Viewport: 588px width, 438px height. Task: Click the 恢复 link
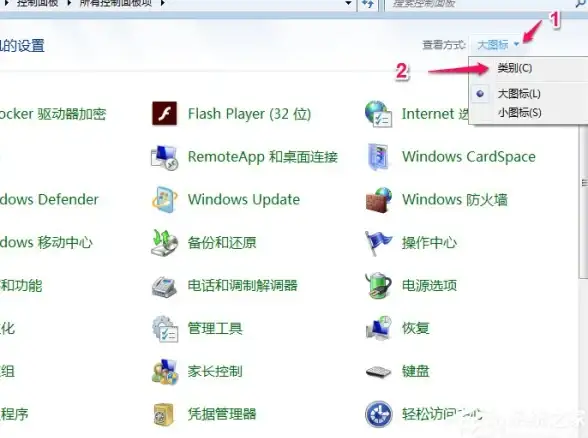416,328
